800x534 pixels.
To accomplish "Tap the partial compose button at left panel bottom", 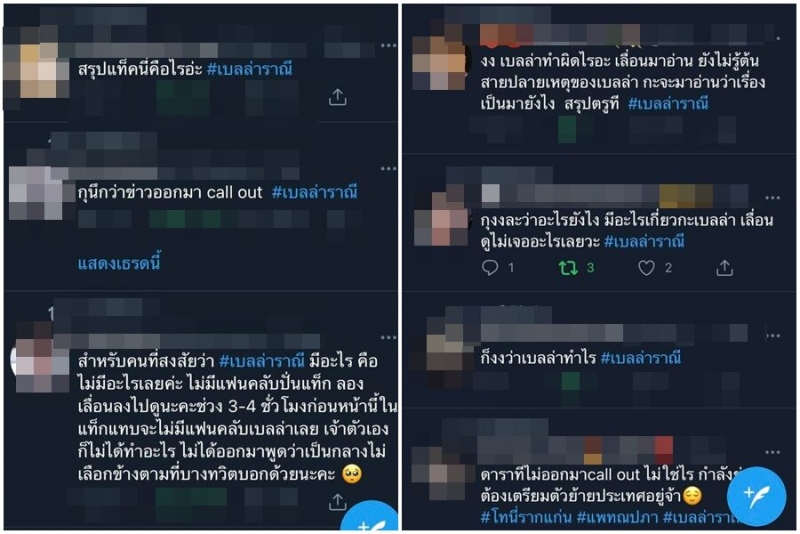I will [x=370, y=518].
